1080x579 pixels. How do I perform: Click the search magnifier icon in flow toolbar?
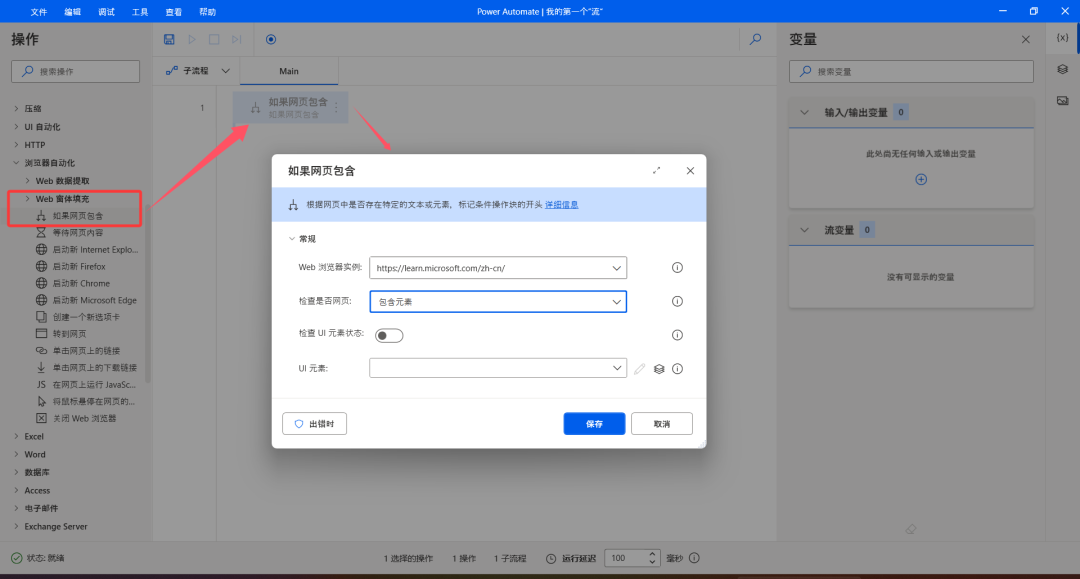pos(756,39)
